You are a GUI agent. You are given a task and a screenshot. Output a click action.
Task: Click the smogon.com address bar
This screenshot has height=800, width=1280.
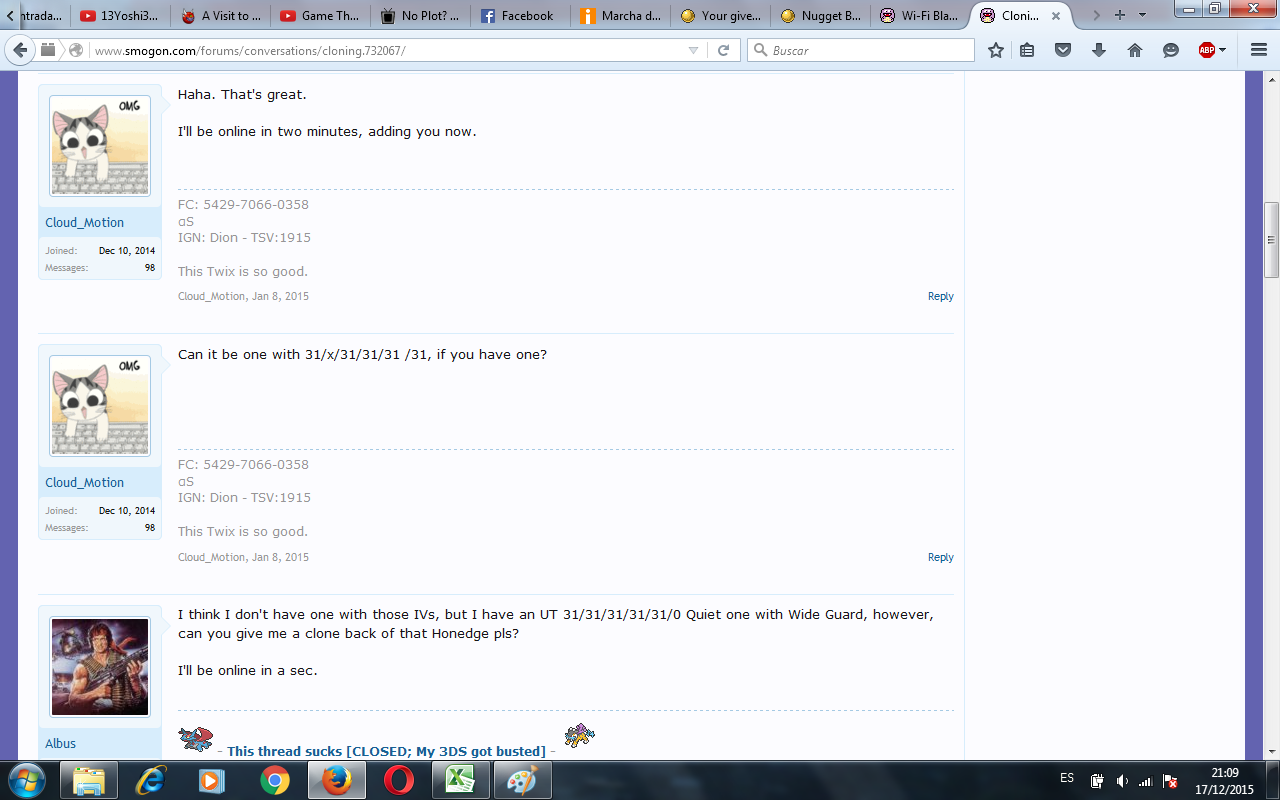click(388, 50)
